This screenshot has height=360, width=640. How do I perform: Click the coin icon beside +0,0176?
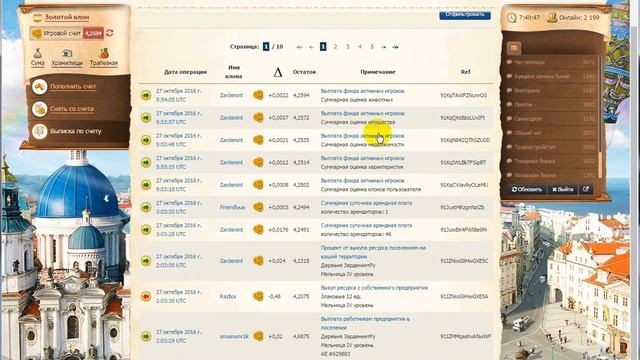pos(258,230)
